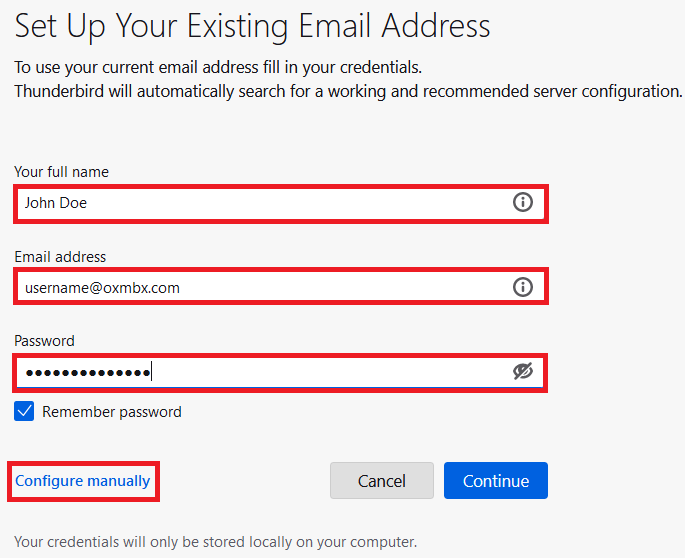Open the Configure manually link
This screenshot has height=558, width=685.
point(83,481)
